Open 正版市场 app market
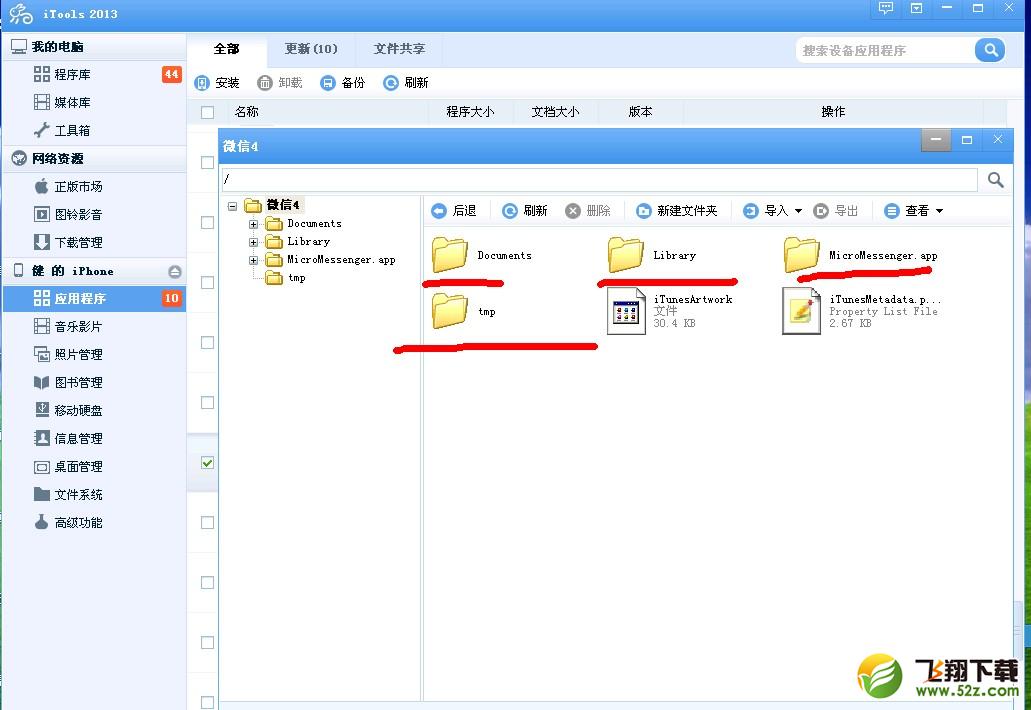1031x710 pixels. coord(94,187)
